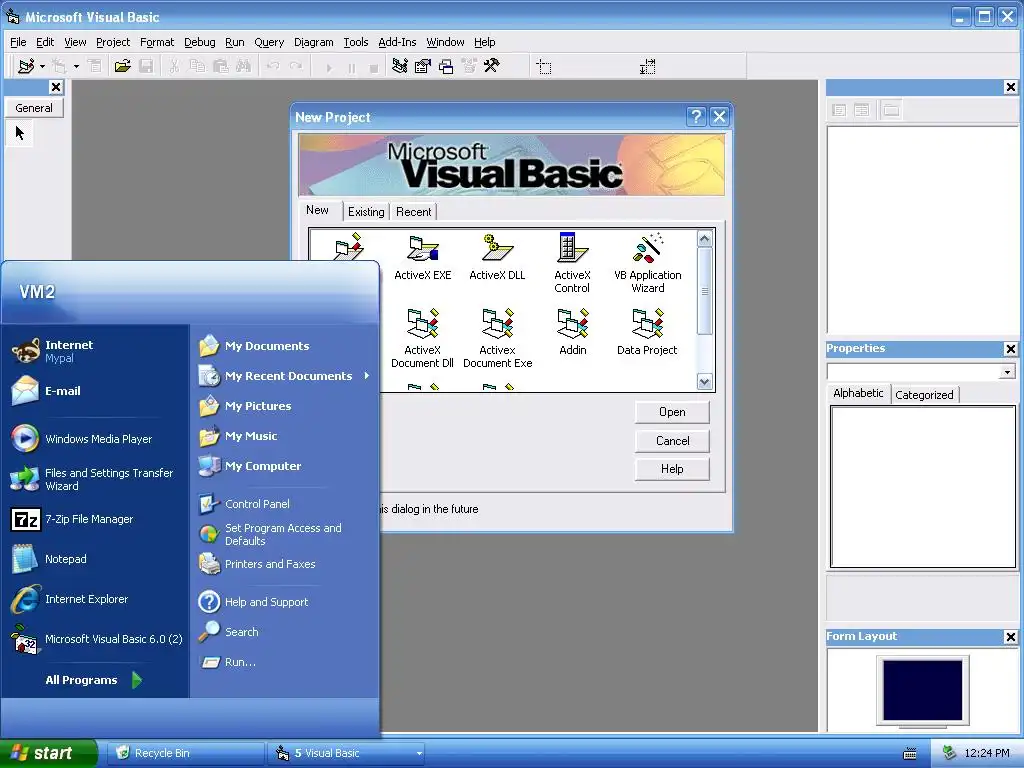Select the VB Application Wizard icon

[x=647, y=263]
